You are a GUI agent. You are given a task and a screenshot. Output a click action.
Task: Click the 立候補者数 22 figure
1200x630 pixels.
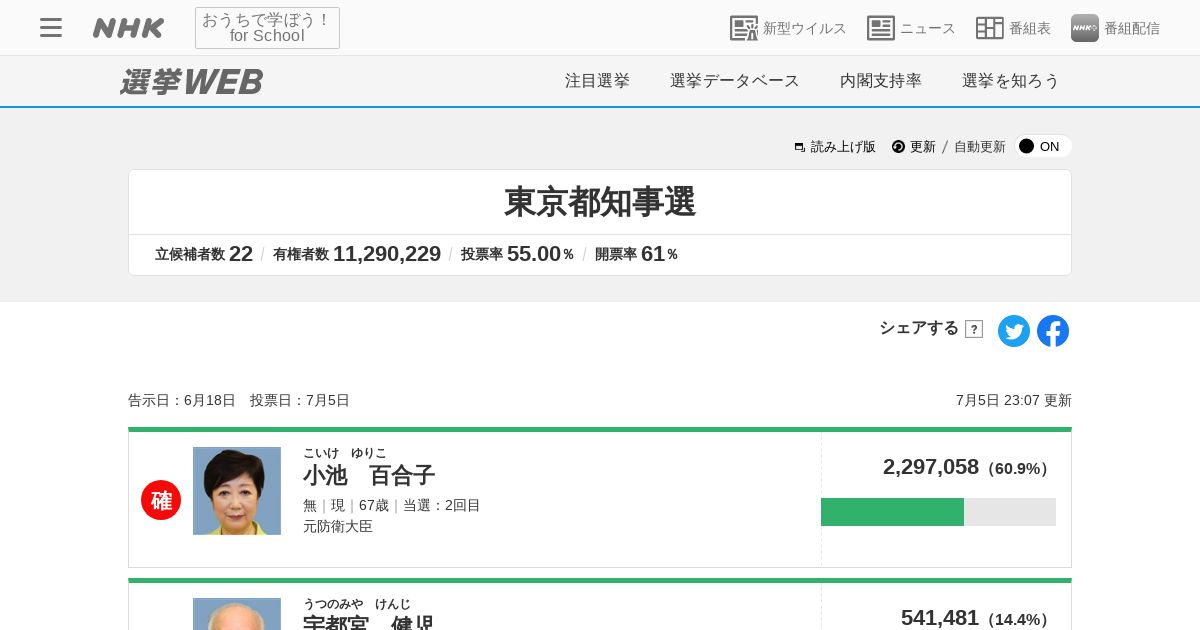point(204,254)
